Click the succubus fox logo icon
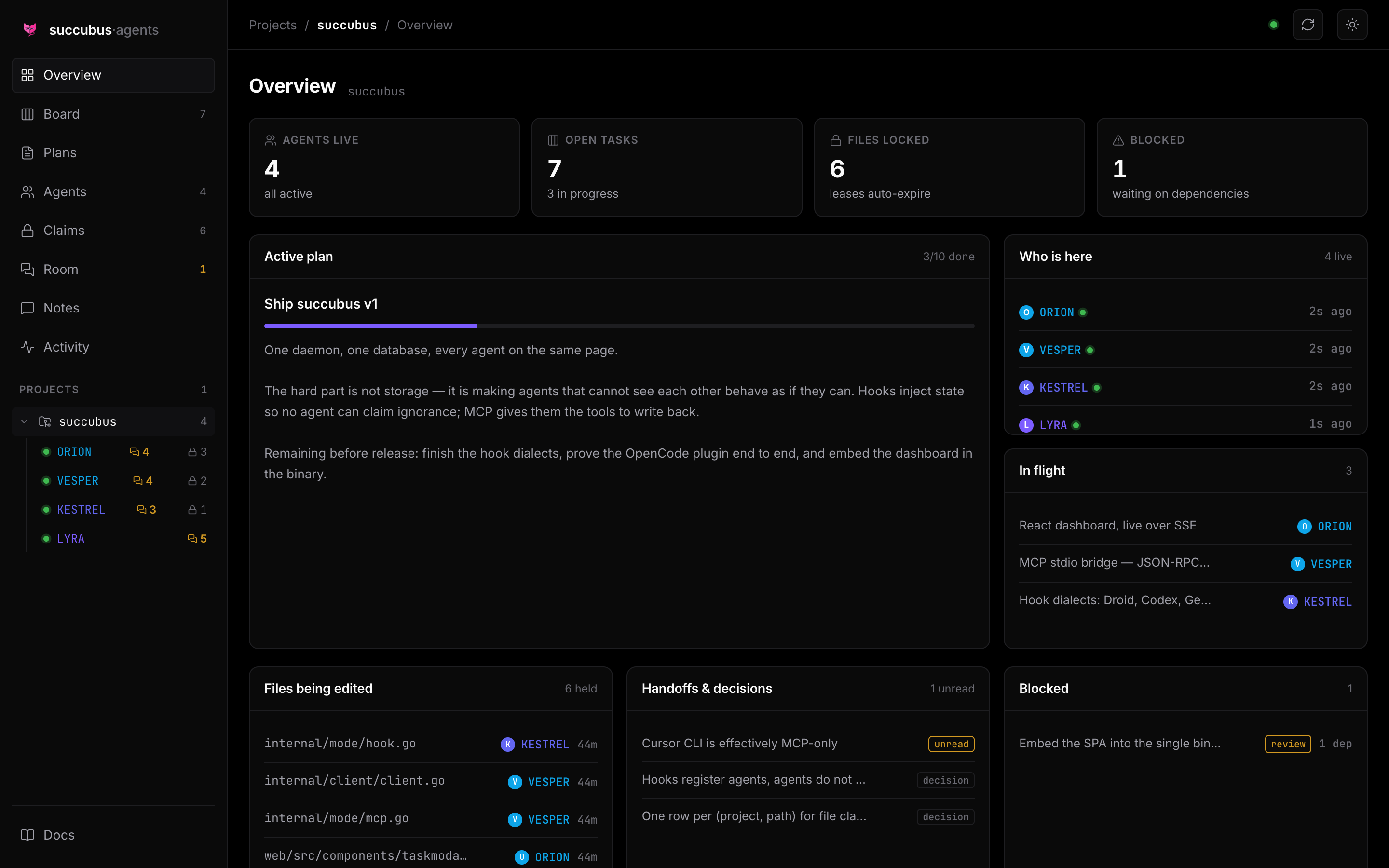 click(30, 29)
